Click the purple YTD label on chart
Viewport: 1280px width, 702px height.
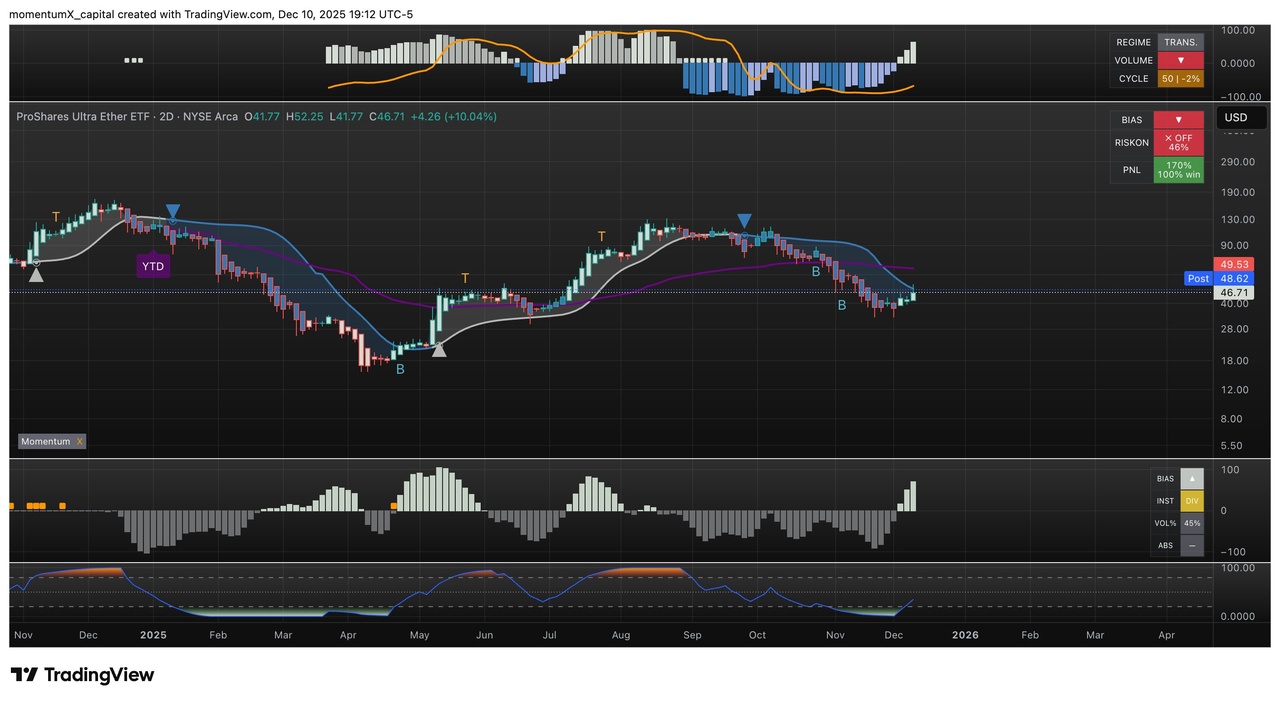(152, 267)
